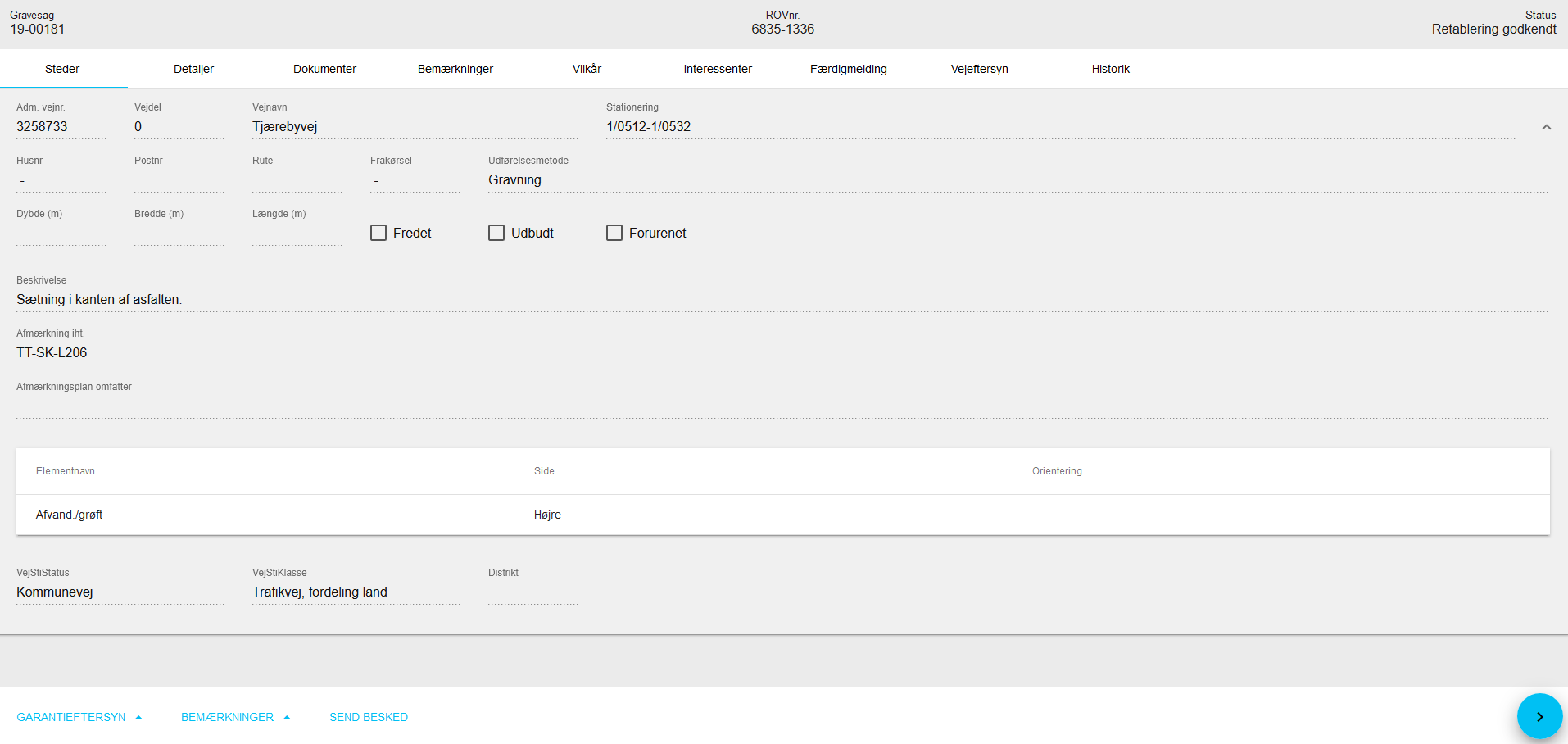Collapse the location details with the chevron
Viewport: 1568px width, 744px height.
(x=1546, y=127)
